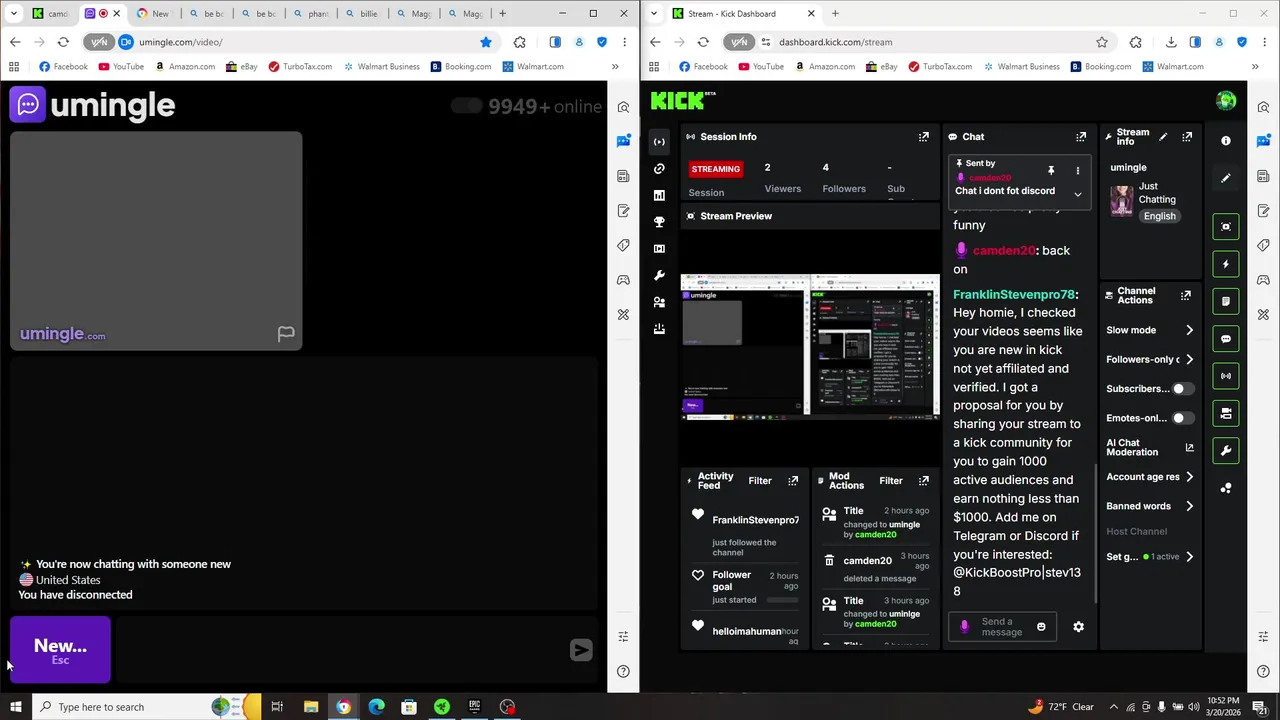
Task: Open extensions puzzle icon in Kick browser window
Action: (x=1135, y=42)
